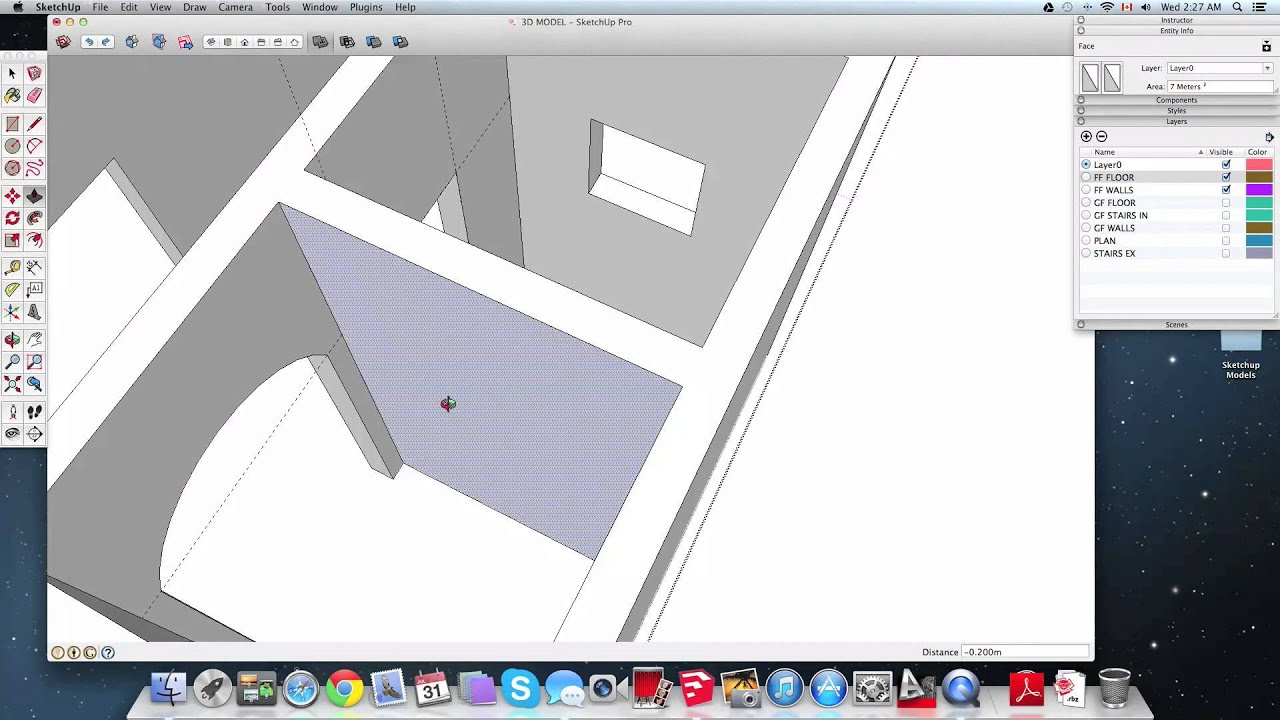Open Google Chrome from the dock
Image resolution: width=1280 pixels, height=720 pixels.
[x=344, y=689]
